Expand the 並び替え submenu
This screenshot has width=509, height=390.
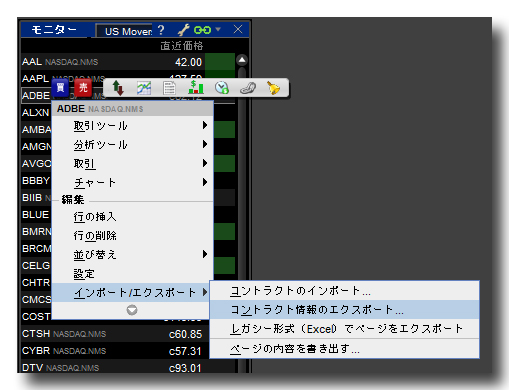[x=133, y=255]
